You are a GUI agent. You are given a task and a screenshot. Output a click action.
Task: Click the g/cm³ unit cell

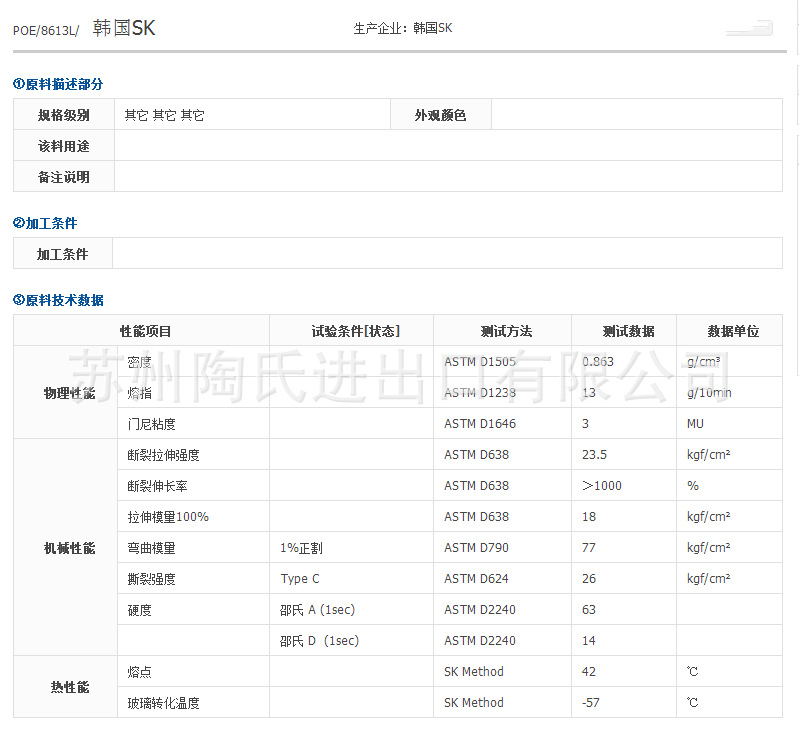730,362
